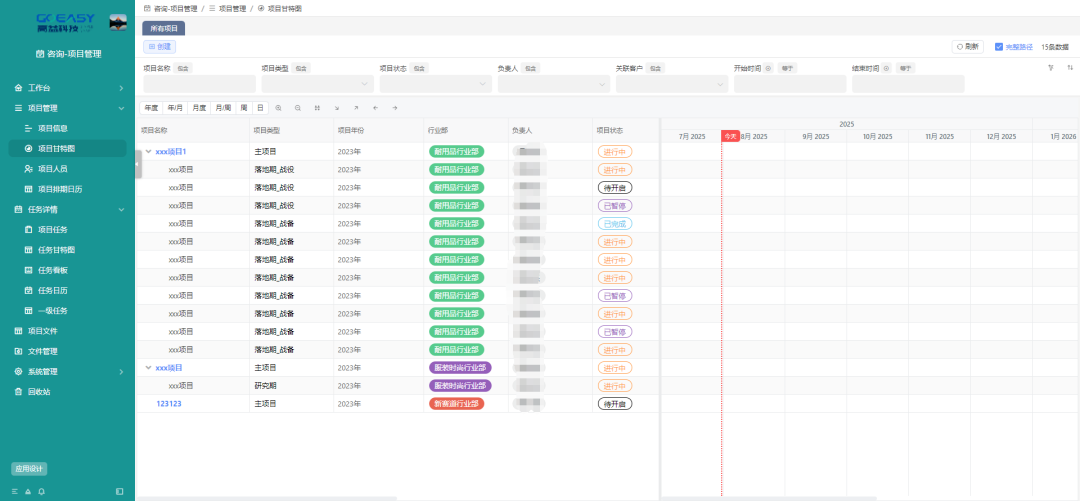Collapse the xxx项目1 tree row

pos(148,151)
